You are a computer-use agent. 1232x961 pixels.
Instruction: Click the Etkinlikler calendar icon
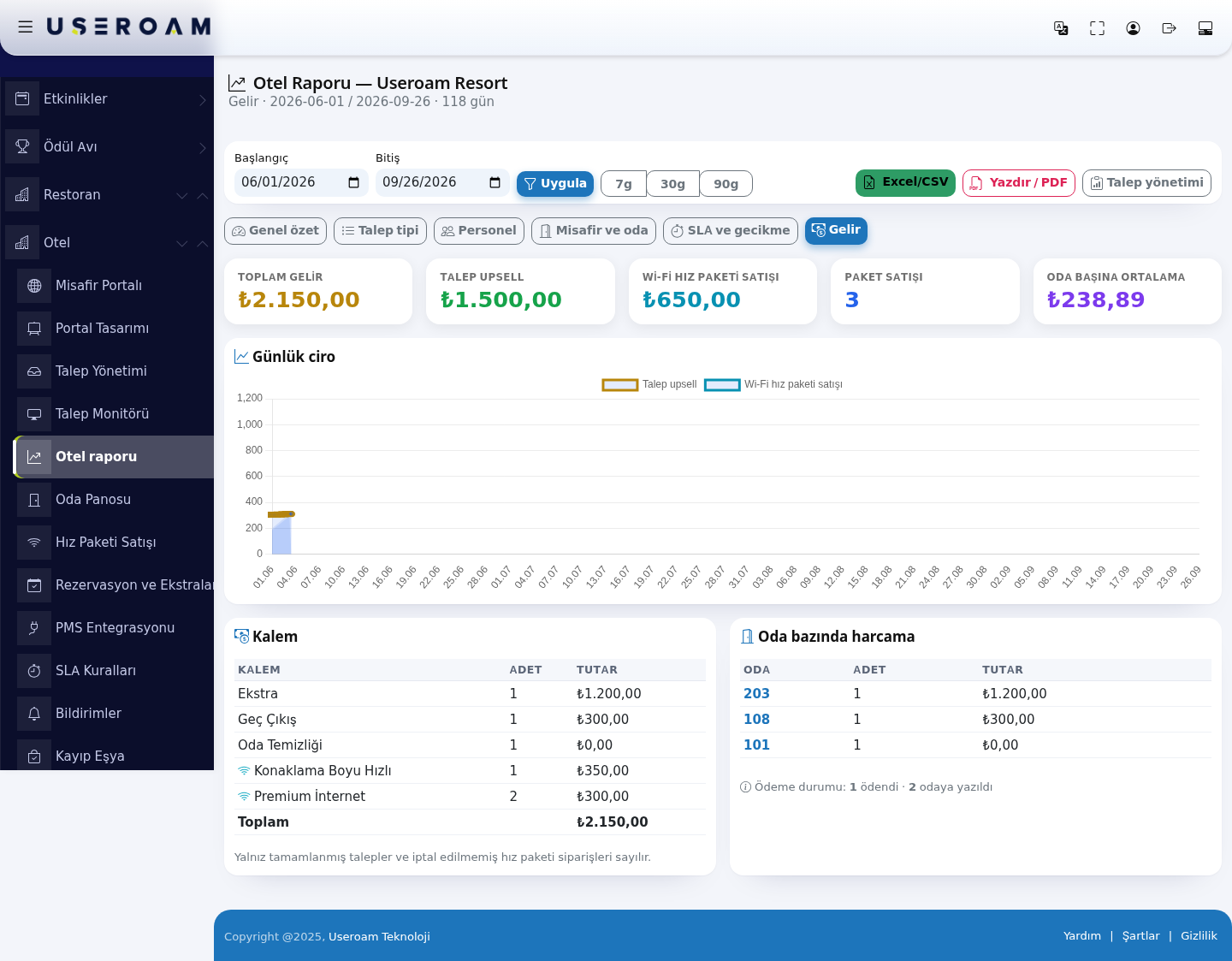[22, 98]
